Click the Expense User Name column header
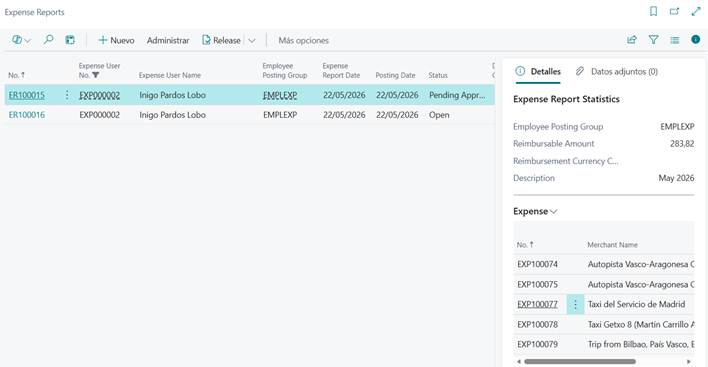The image size is (708, 367). point(170,75)
